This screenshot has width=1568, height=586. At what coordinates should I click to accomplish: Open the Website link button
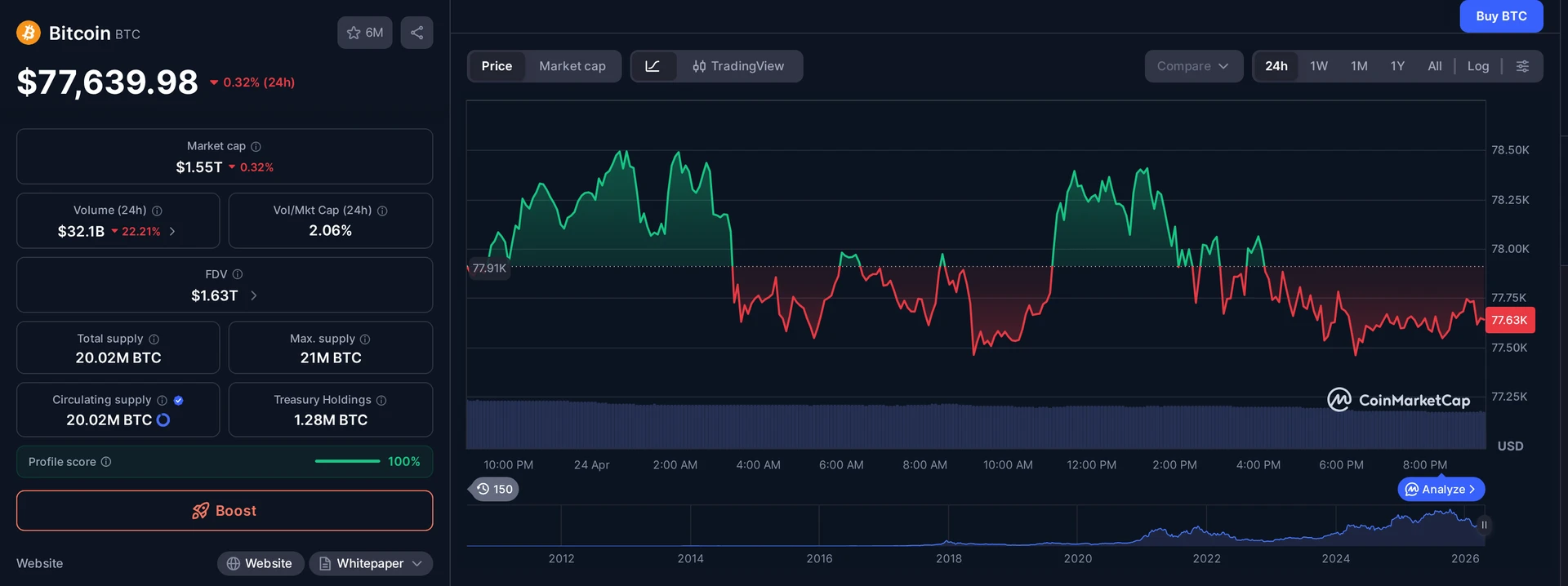pyautogui.click(x=261, y=563)
